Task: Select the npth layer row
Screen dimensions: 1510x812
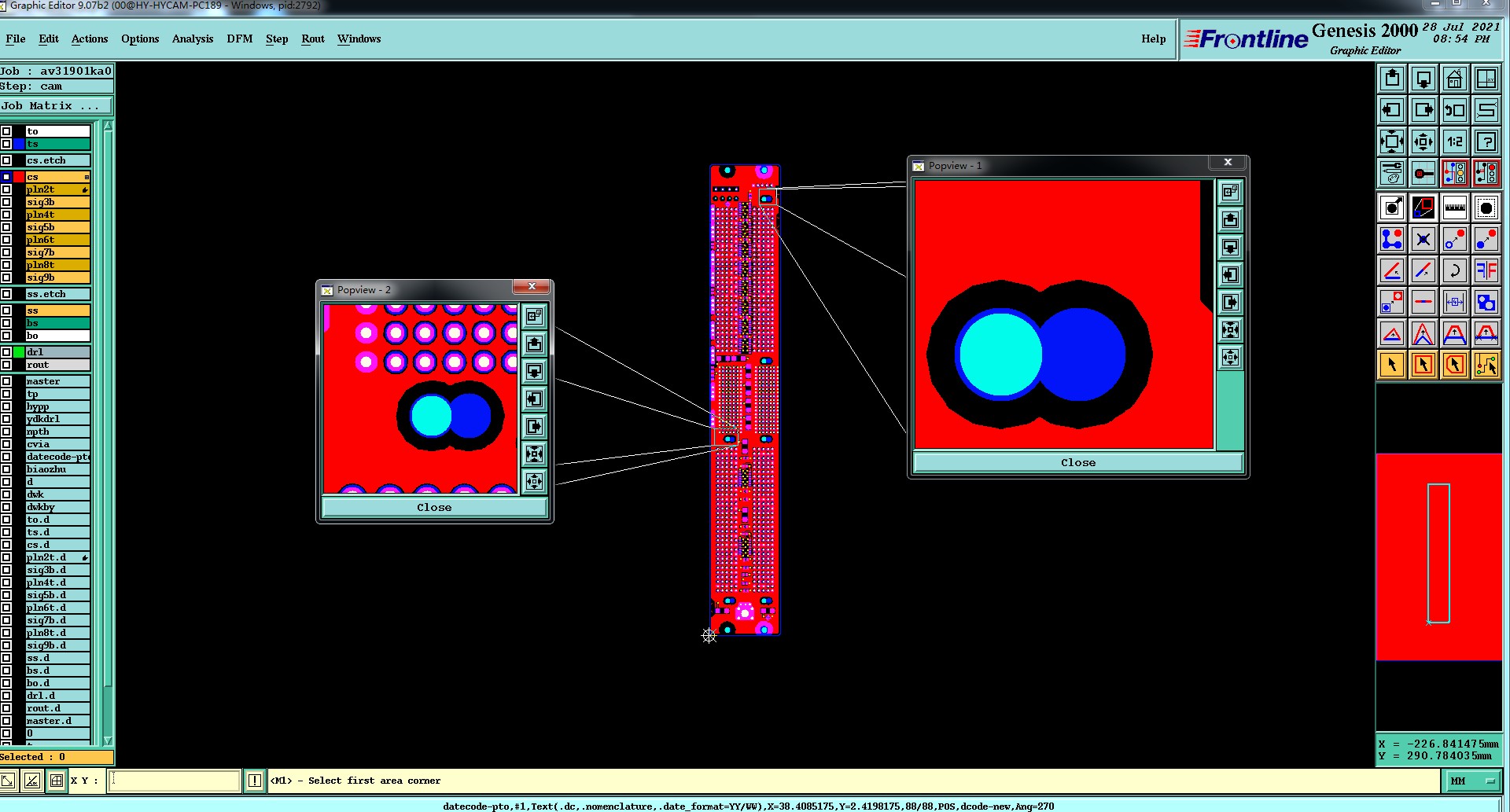Action: (57, 432)
